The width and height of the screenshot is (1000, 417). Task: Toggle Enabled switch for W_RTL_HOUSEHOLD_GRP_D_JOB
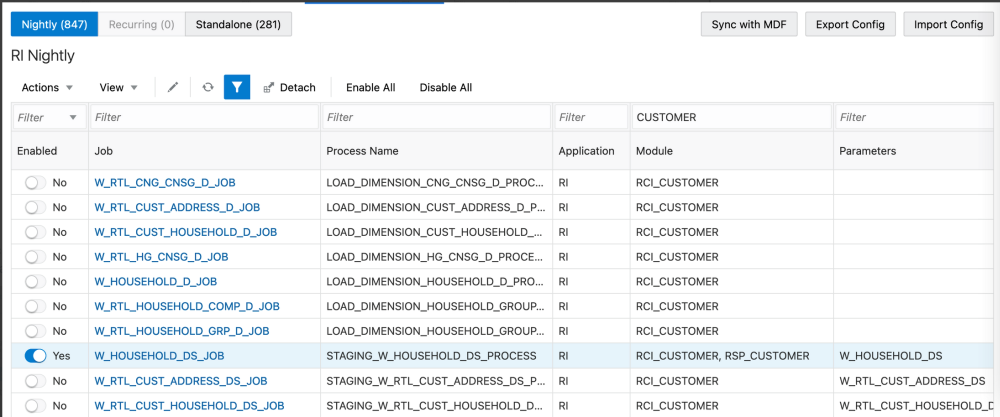35,332
